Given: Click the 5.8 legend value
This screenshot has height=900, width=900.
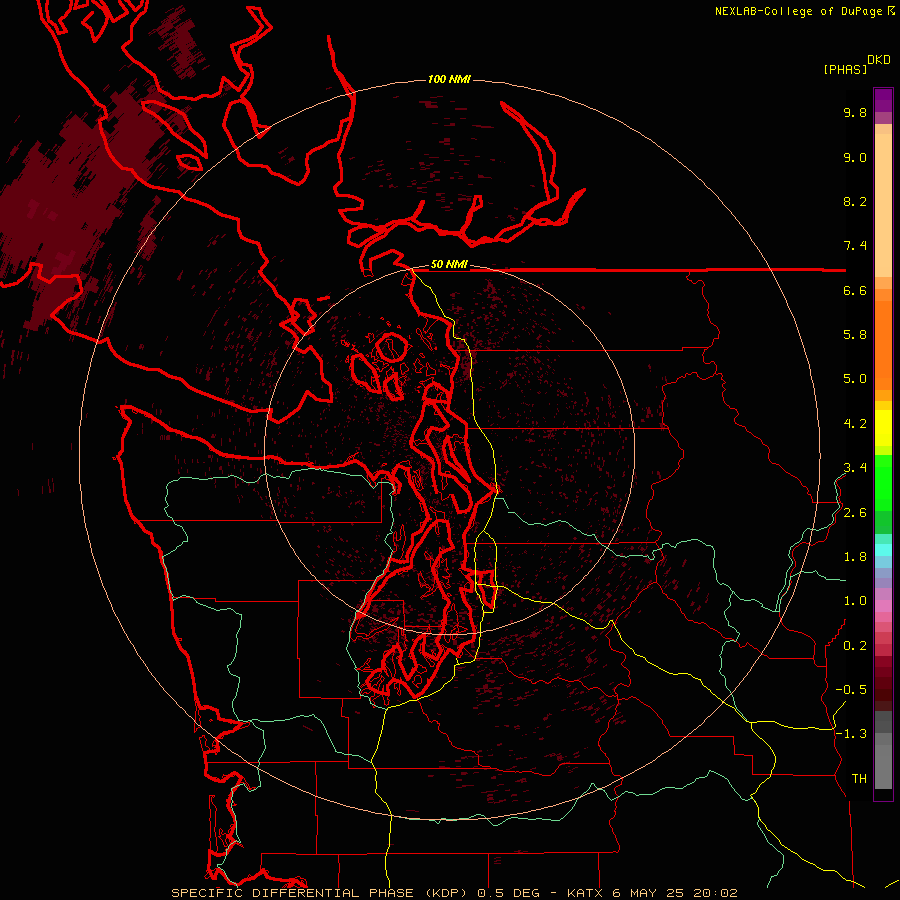Looking at the screenshot, I should tap(855, 335).
